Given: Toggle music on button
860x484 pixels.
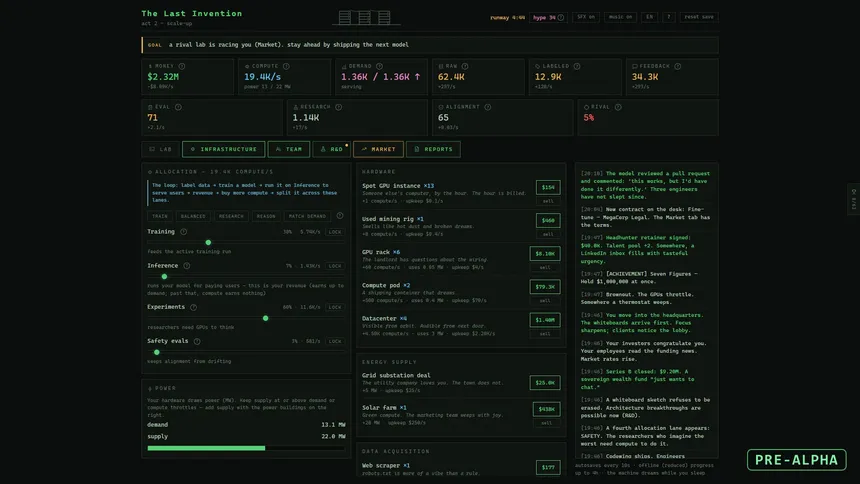Looking at the screenshot, I should (x=620, y=17).
